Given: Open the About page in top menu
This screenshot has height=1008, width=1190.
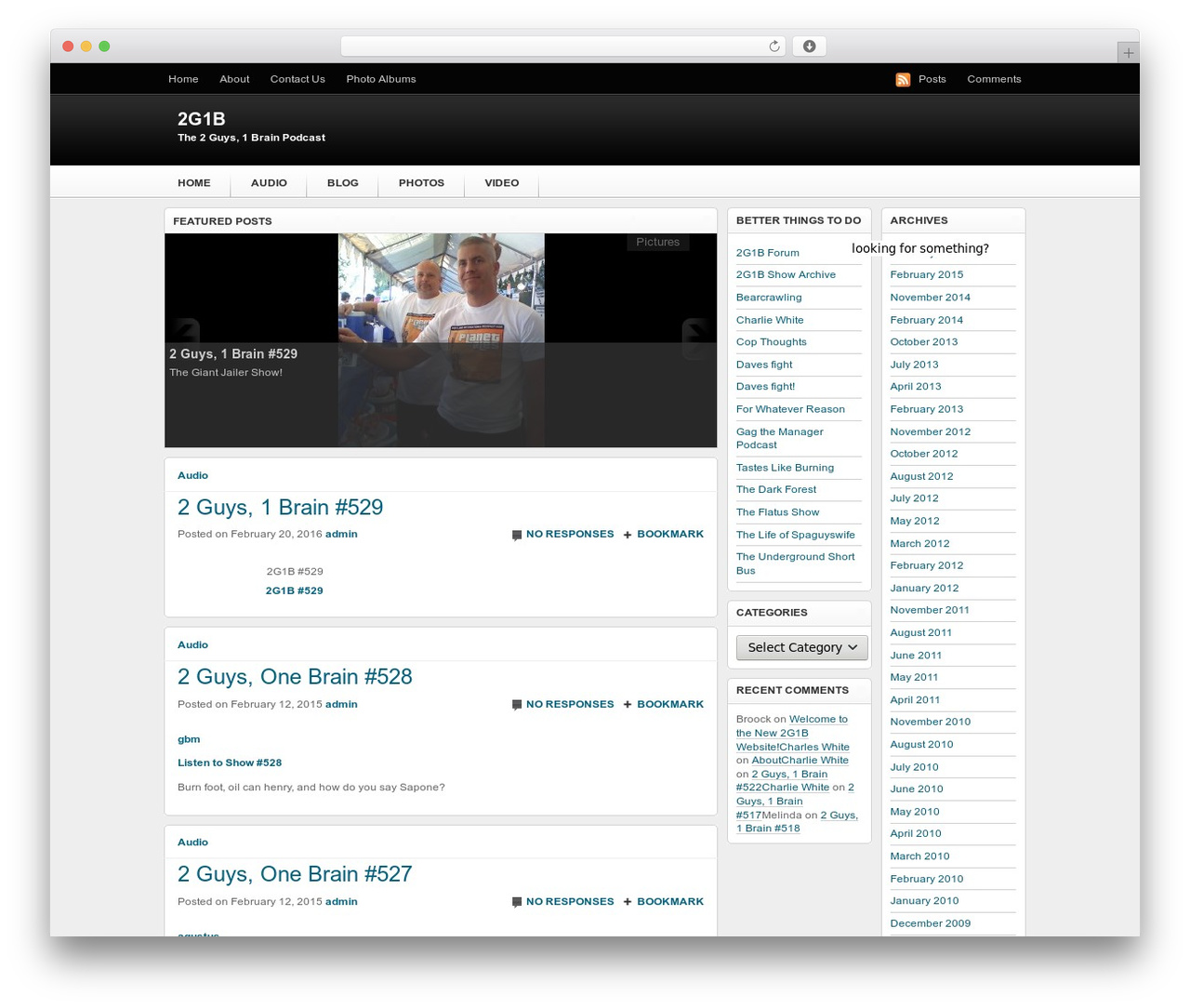Looking at the screenshot, I should coord(234,79).
